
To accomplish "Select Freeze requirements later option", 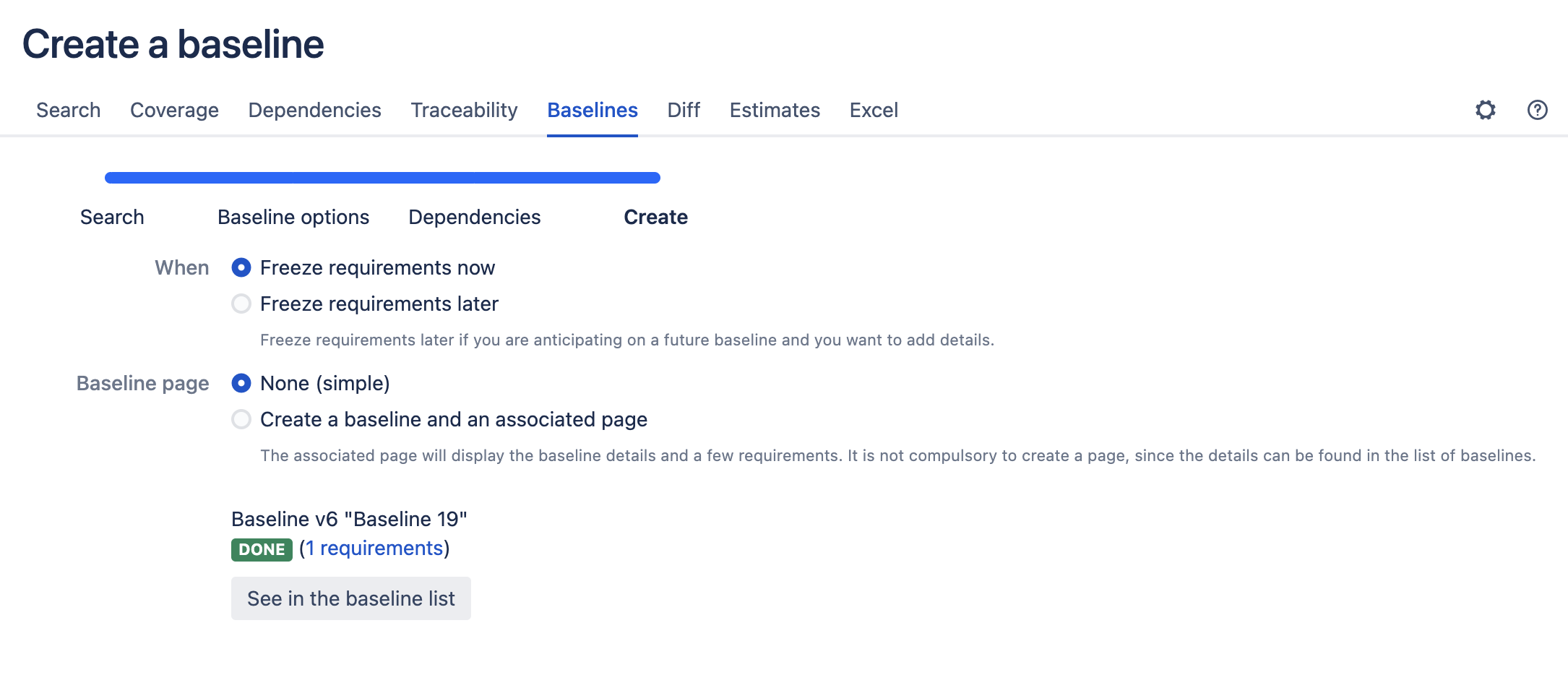I will pyautogui.click(x=241, y=304).
